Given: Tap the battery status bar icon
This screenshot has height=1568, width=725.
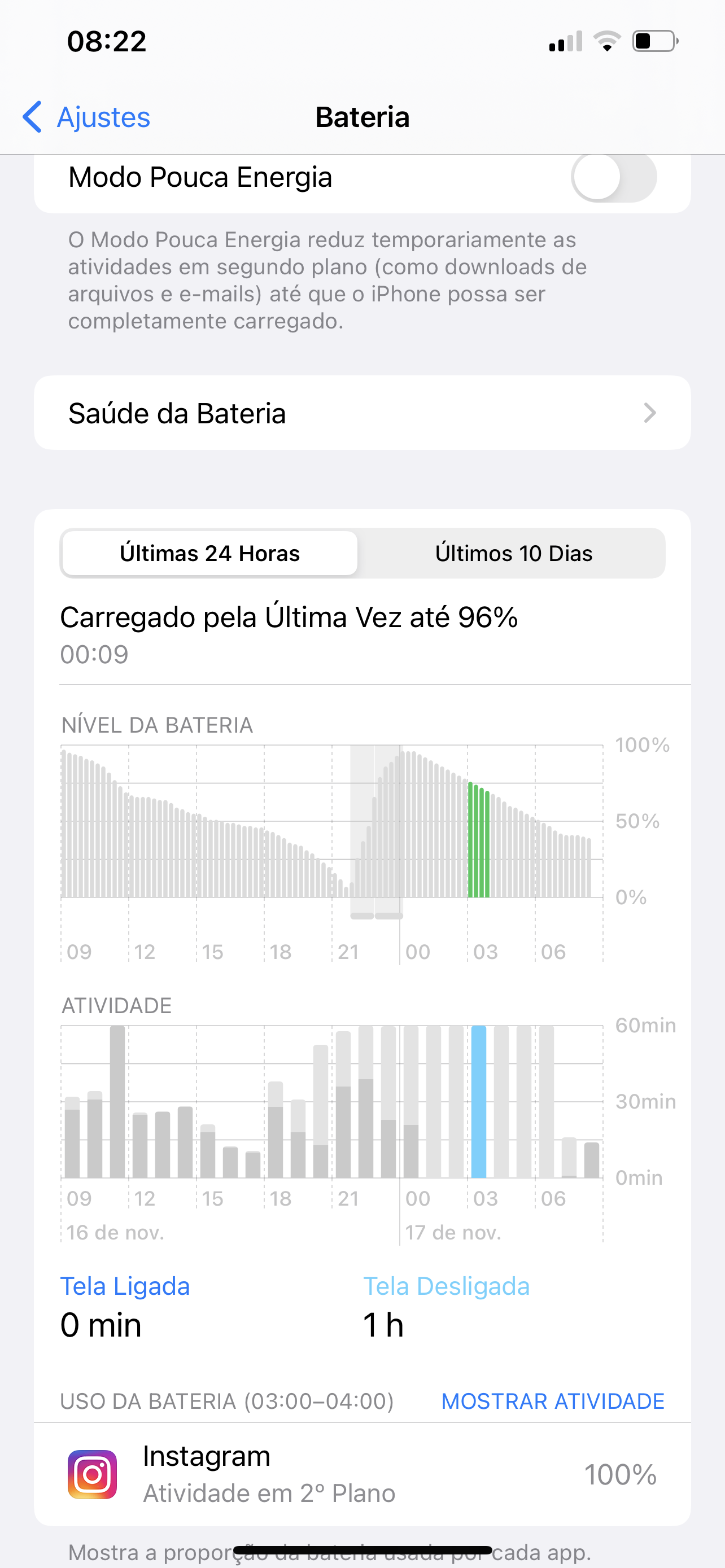Looking at the screenshot, I should pyautogui.click(x=654, y=41).
